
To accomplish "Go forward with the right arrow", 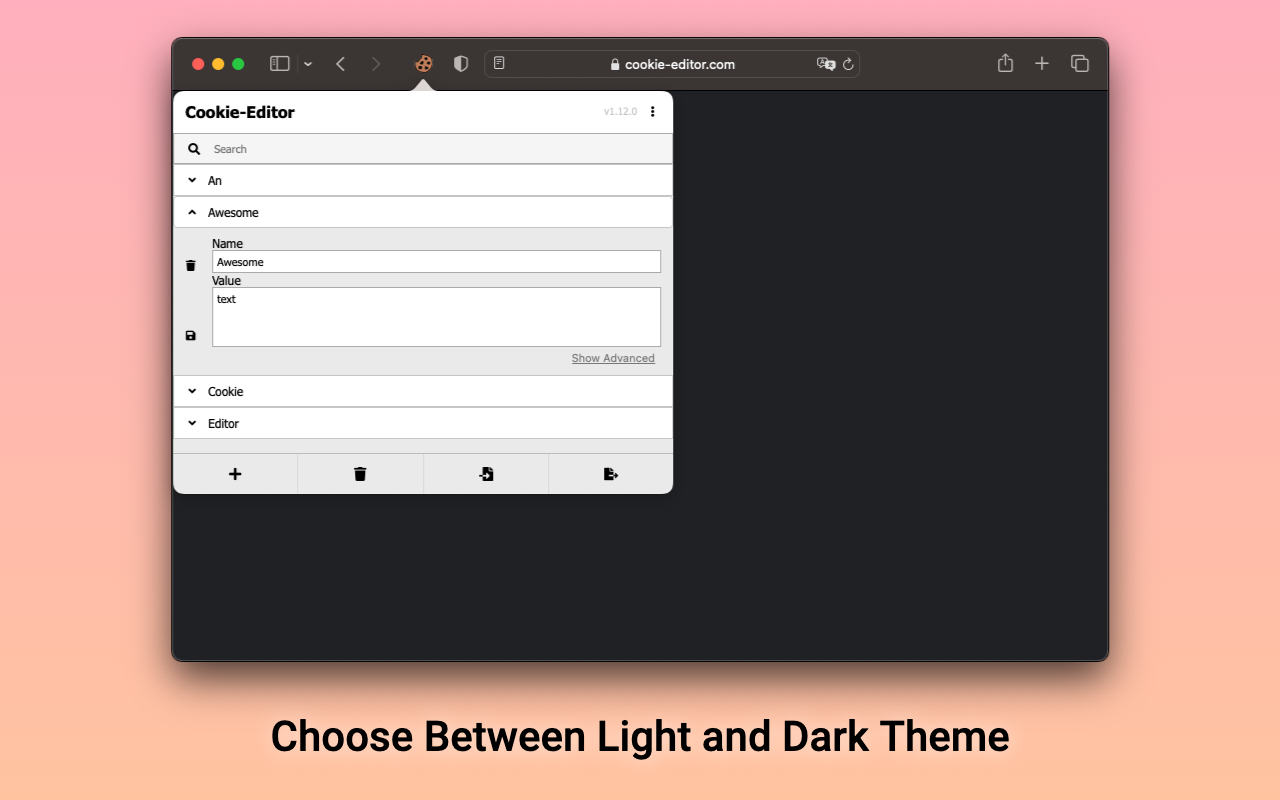I will (376, 64).
